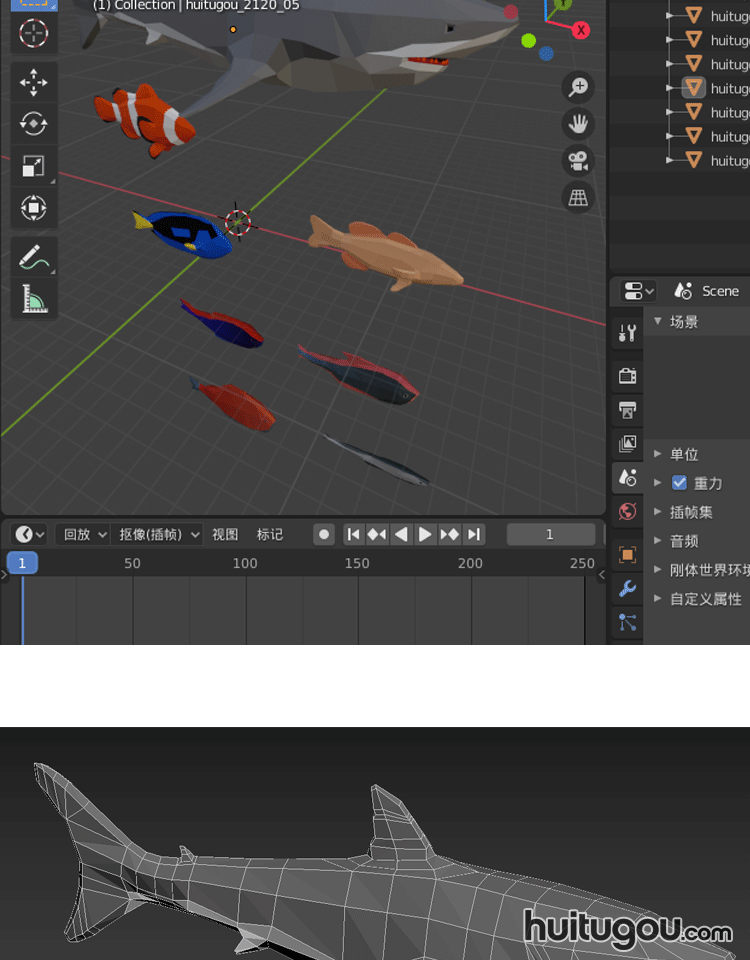Open the 视图 menu in timeline
The height and width of the screenshot is (960, 750).
[x=225, y=535]
